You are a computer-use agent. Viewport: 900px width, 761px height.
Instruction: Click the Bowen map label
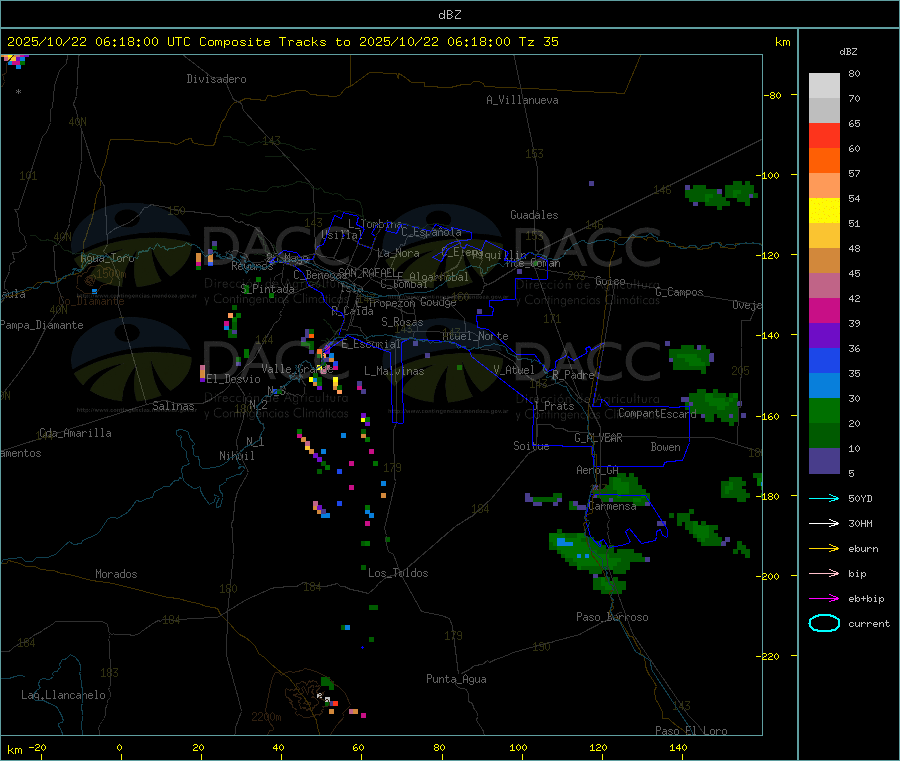666,447
